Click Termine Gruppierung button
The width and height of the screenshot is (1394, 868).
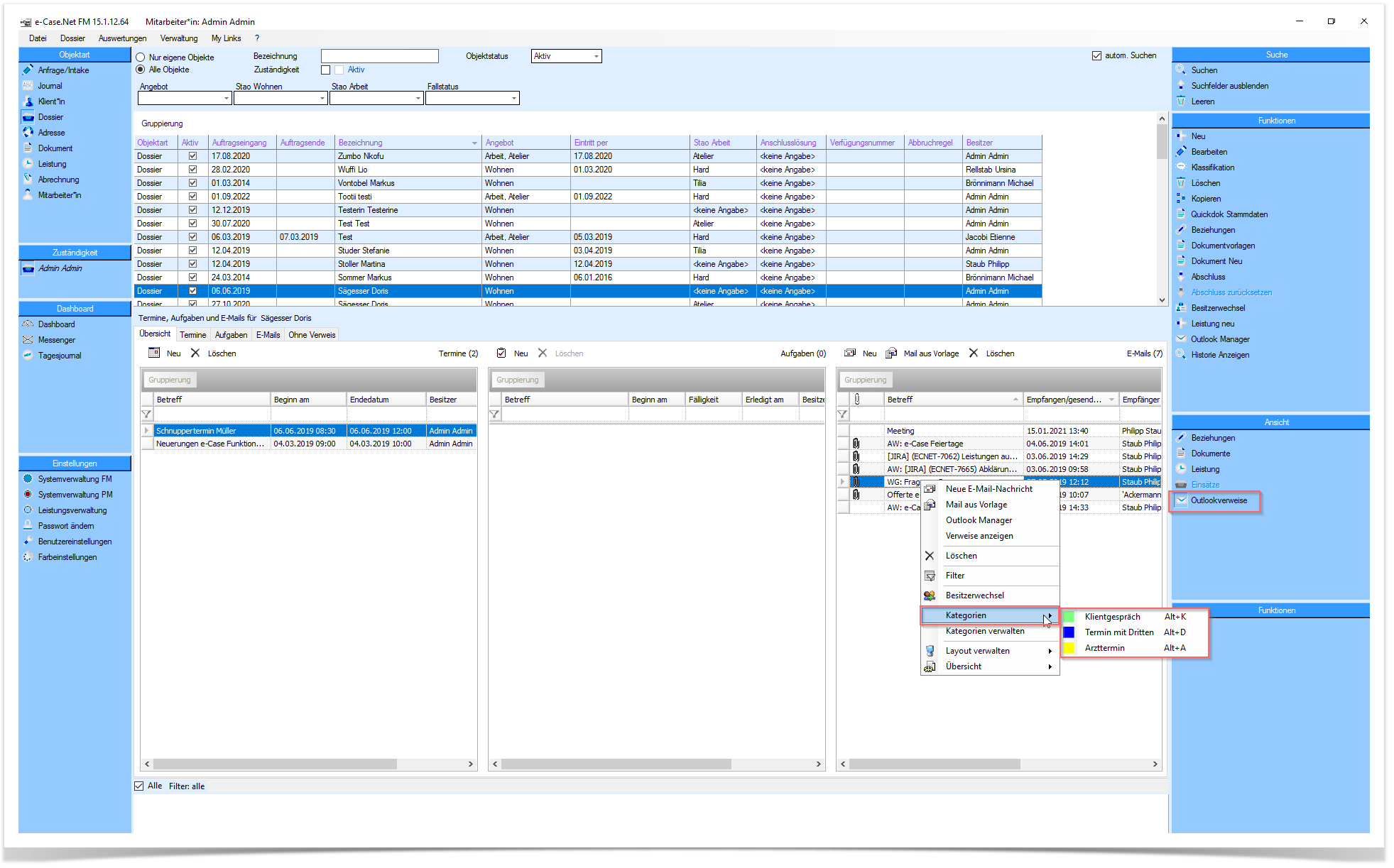[x=170, y=380]
